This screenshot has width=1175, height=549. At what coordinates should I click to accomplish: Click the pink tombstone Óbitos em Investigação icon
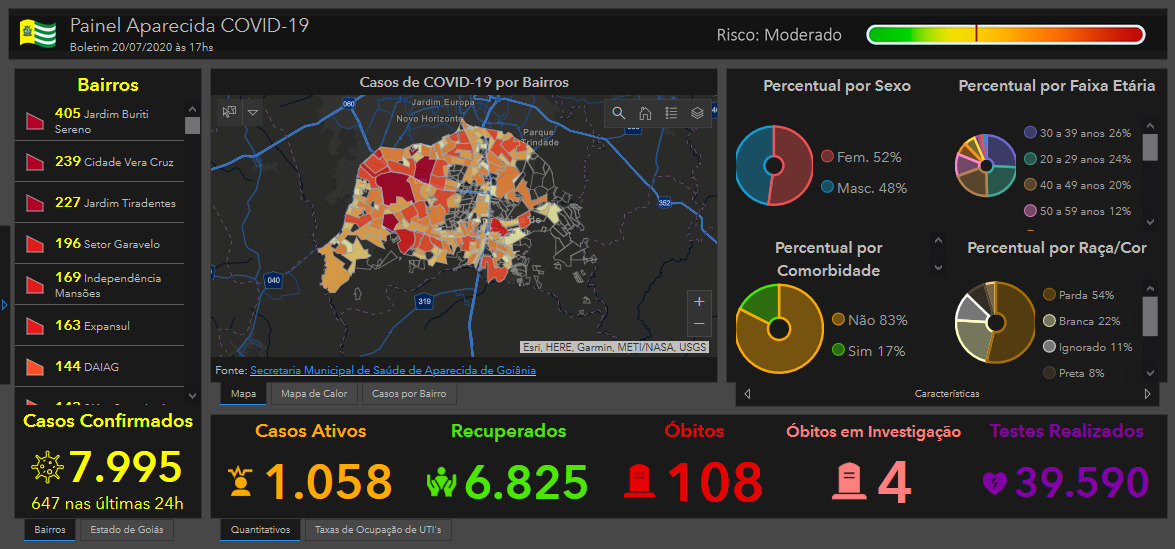pos(849,482)
